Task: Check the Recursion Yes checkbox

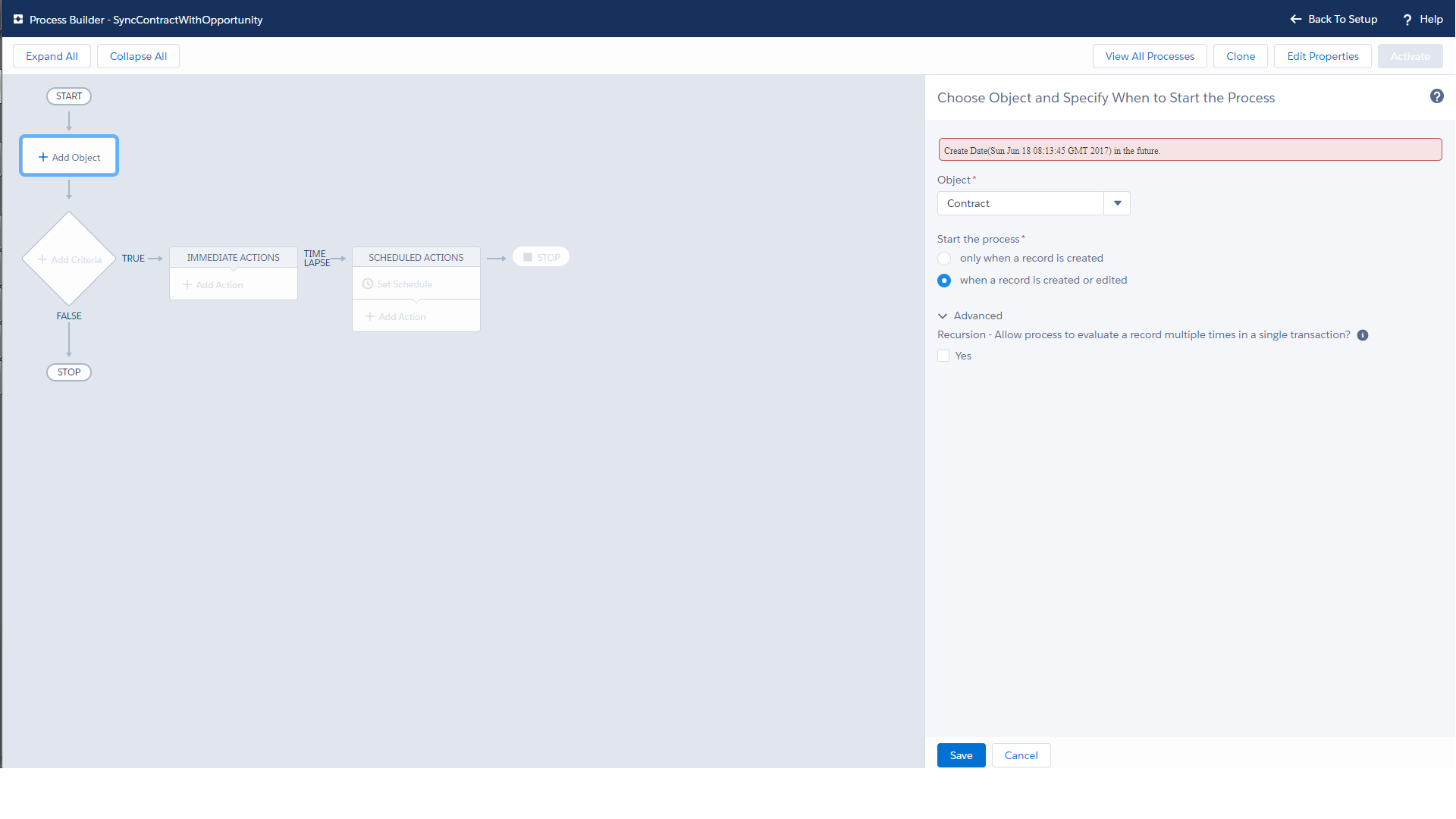Action: [943, 356]
